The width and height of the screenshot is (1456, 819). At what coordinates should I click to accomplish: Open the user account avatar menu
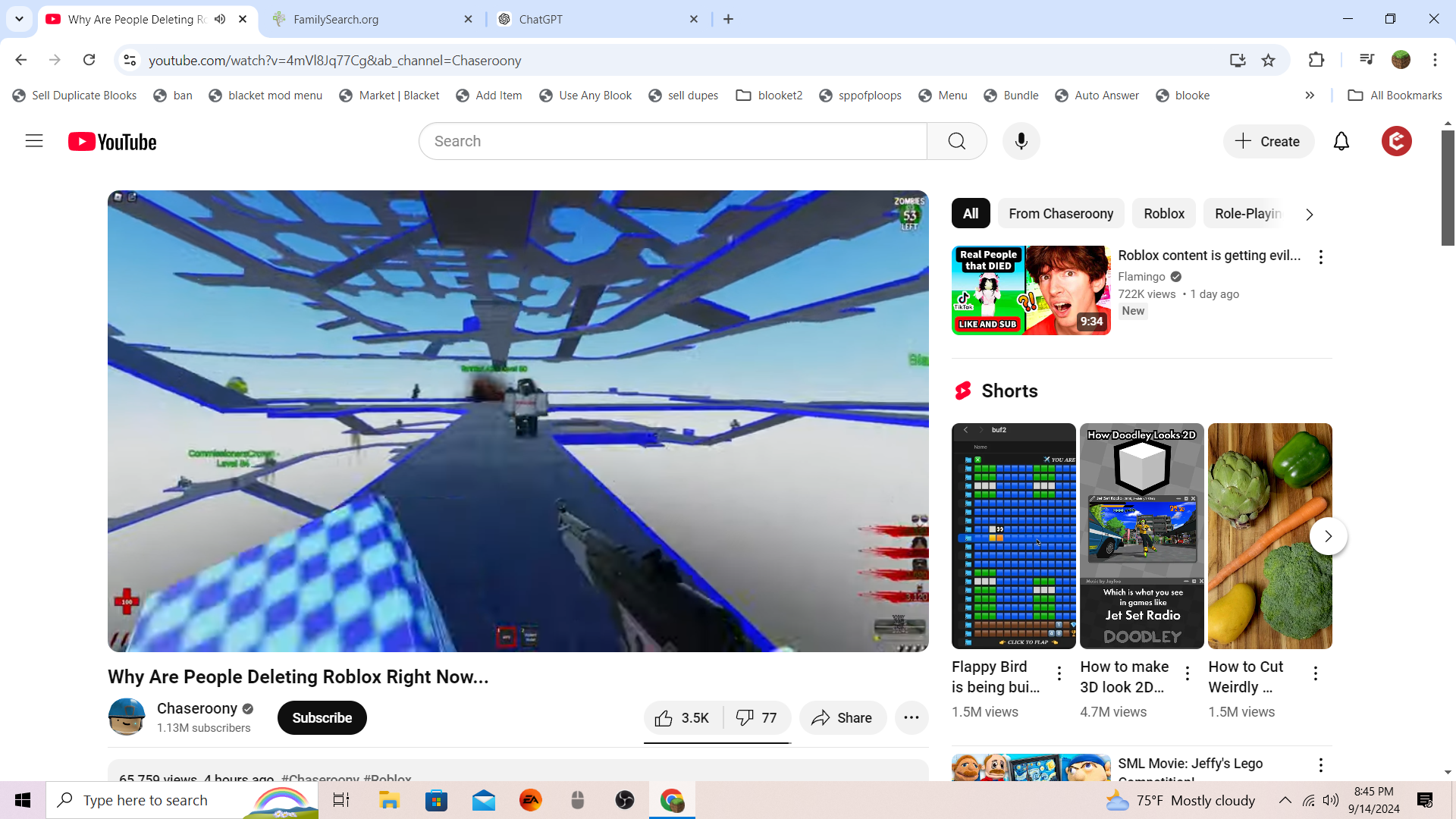[x=1396, y=141]
